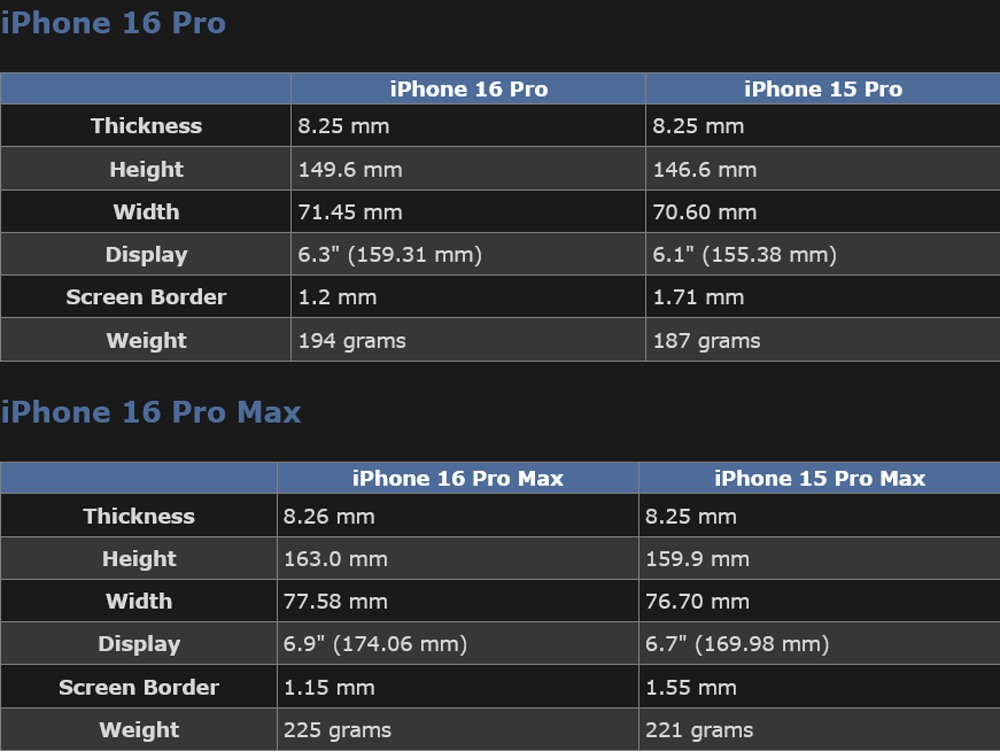Click the 76.70 mm width cell
This screenshot has width=1000, height=751.
(819, 601)
